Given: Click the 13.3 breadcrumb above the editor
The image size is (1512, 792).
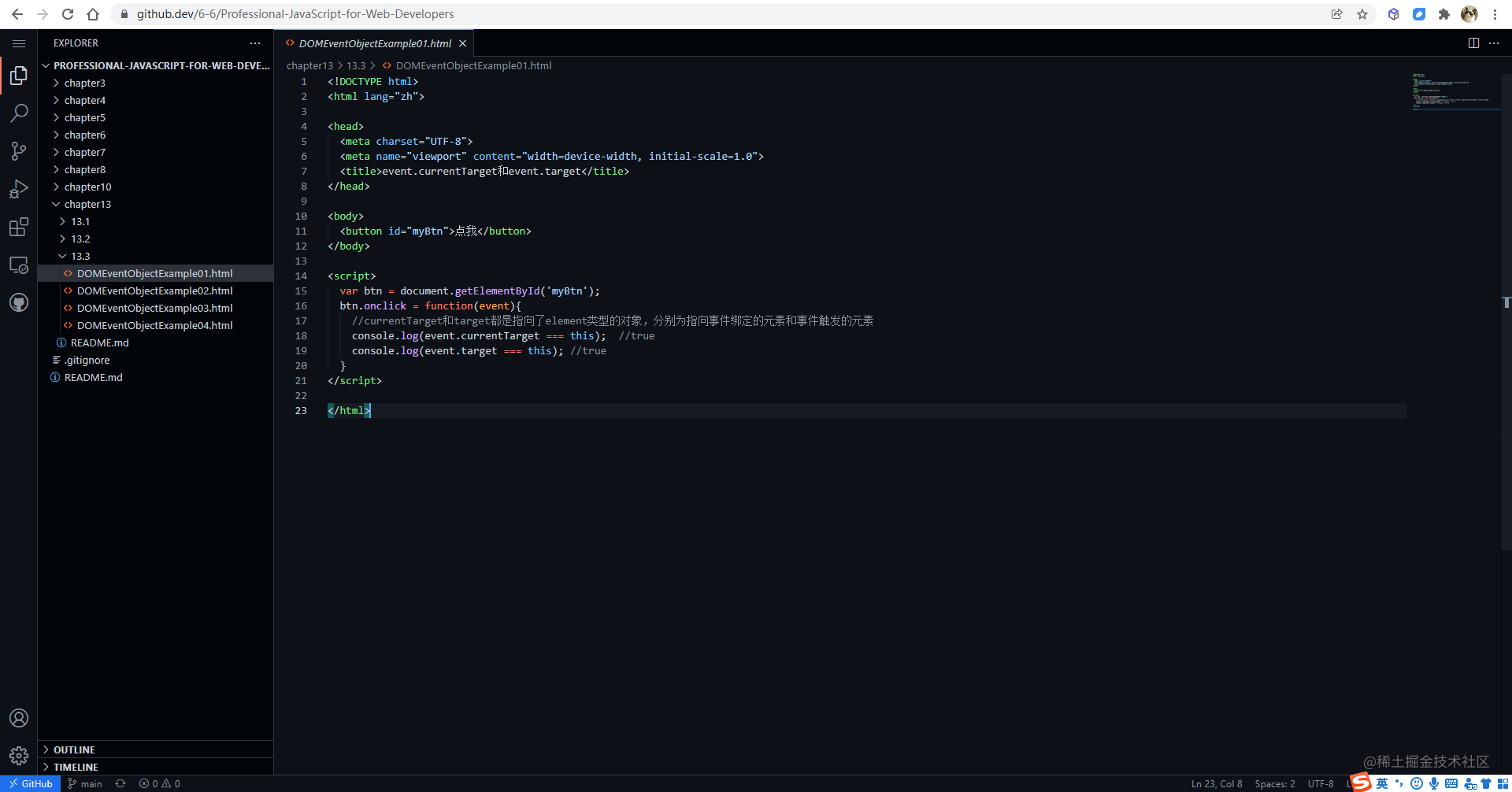Looking at the screenshot, I should [x=356, y=65].
